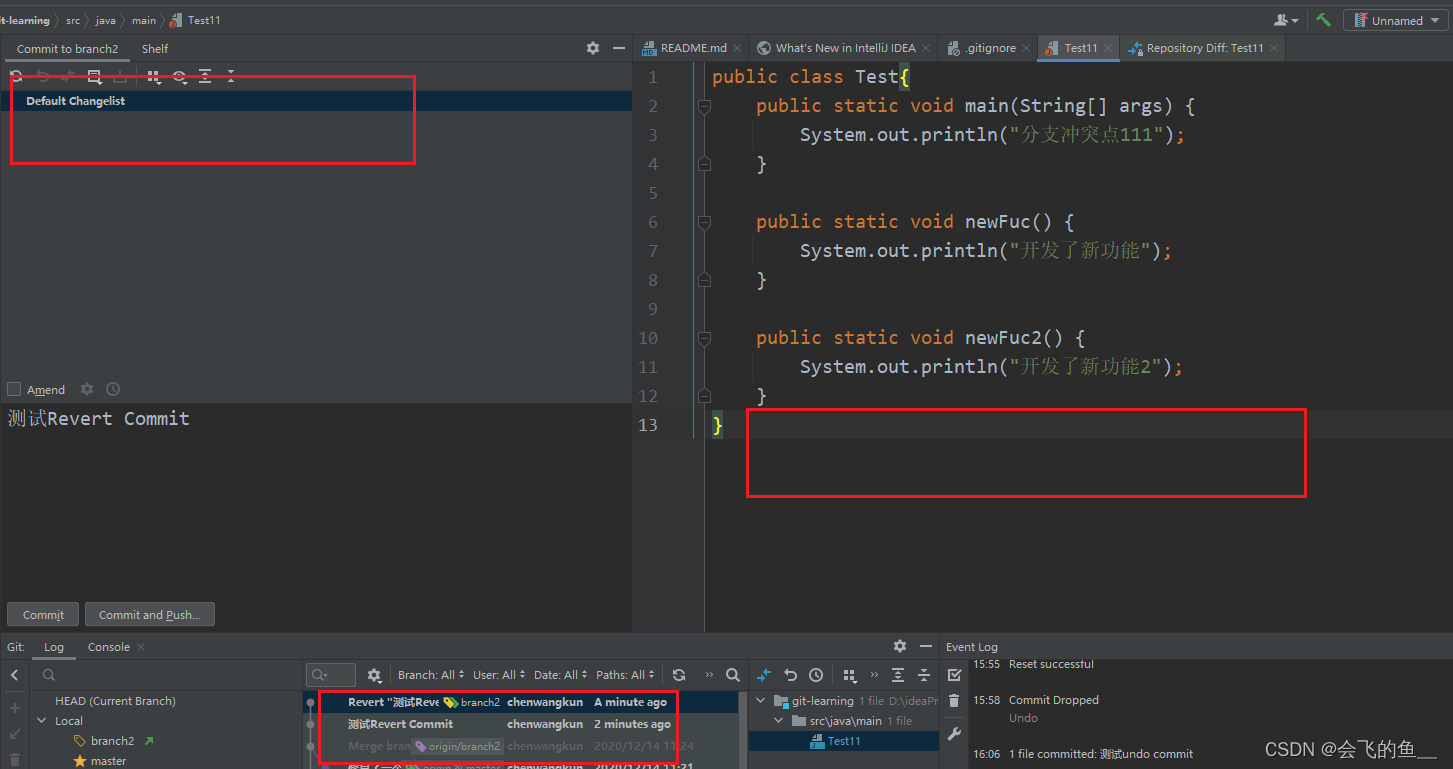Click Event Log wrench settings icon
This screenshot has width=1453, height=769.
(954, 734)
